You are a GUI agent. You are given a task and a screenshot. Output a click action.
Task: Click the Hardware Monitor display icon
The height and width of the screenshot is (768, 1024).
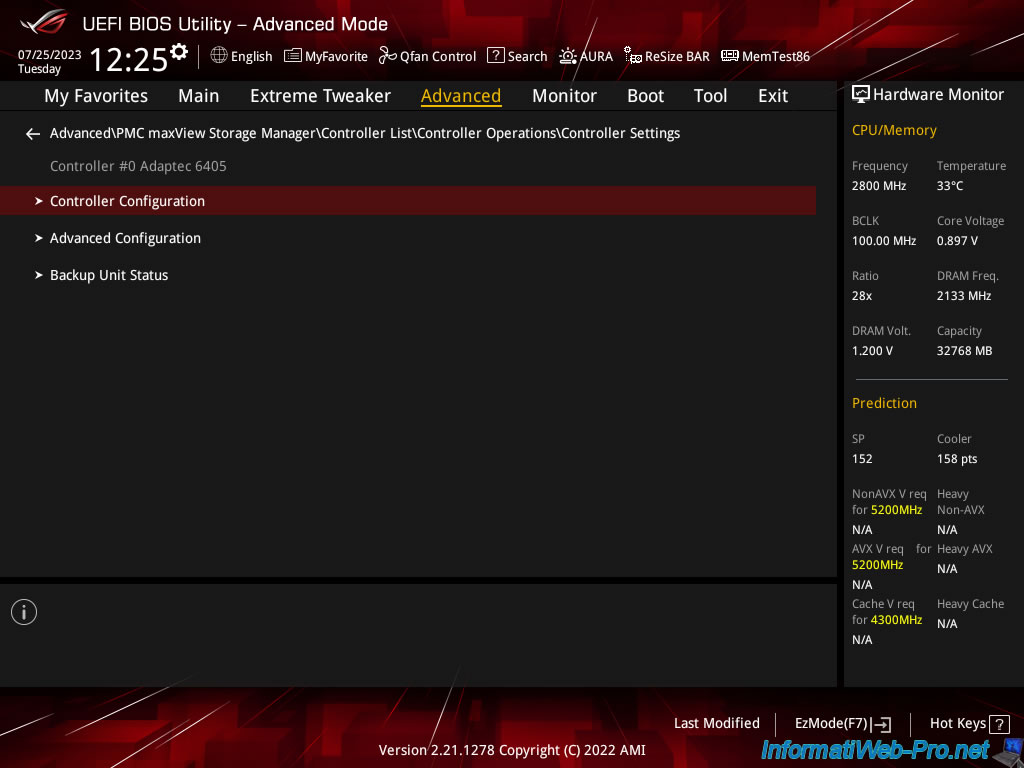click(861, 94)
